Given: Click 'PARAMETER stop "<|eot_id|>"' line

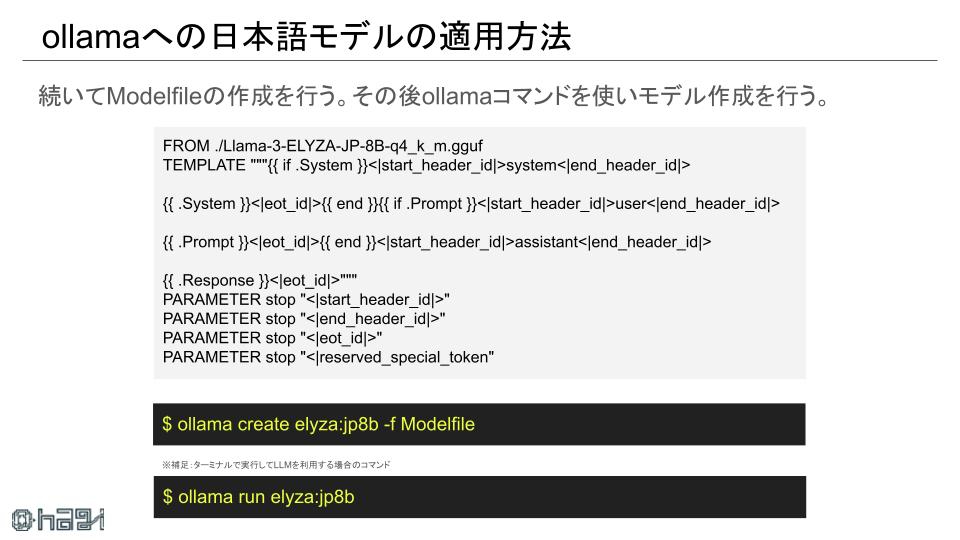Looking at the screenshot, I should tap(272, 338).
